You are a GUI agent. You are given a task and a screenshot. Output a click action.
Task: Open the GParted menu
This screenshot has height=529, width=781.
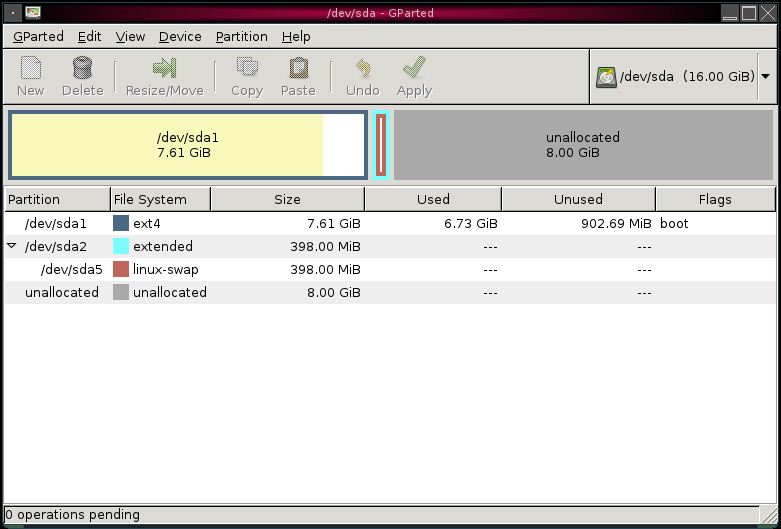click(38, 36)
